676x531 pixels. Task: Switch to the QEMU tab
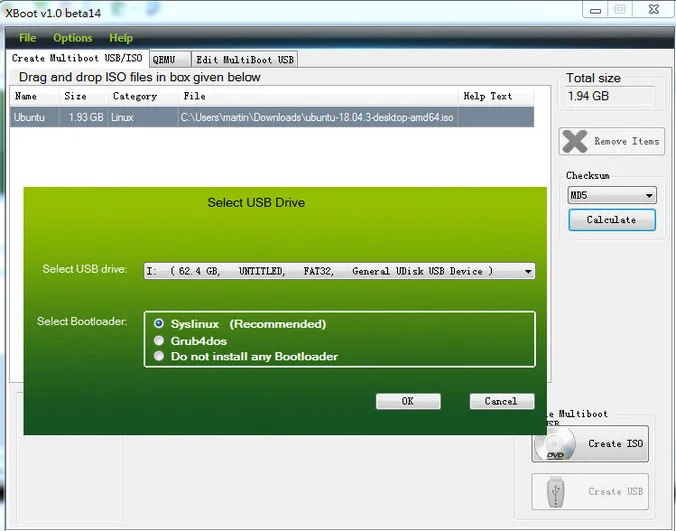(x=164, y=60)
